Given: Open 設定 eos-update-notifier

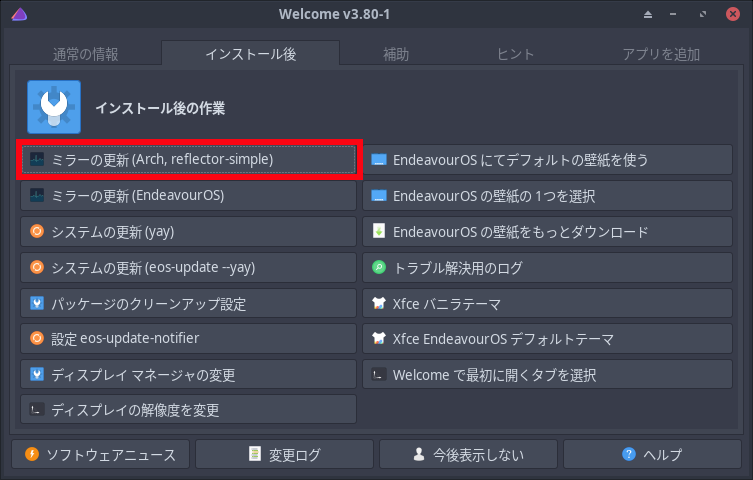Looking at the screenshot, I should coord(189,338).
